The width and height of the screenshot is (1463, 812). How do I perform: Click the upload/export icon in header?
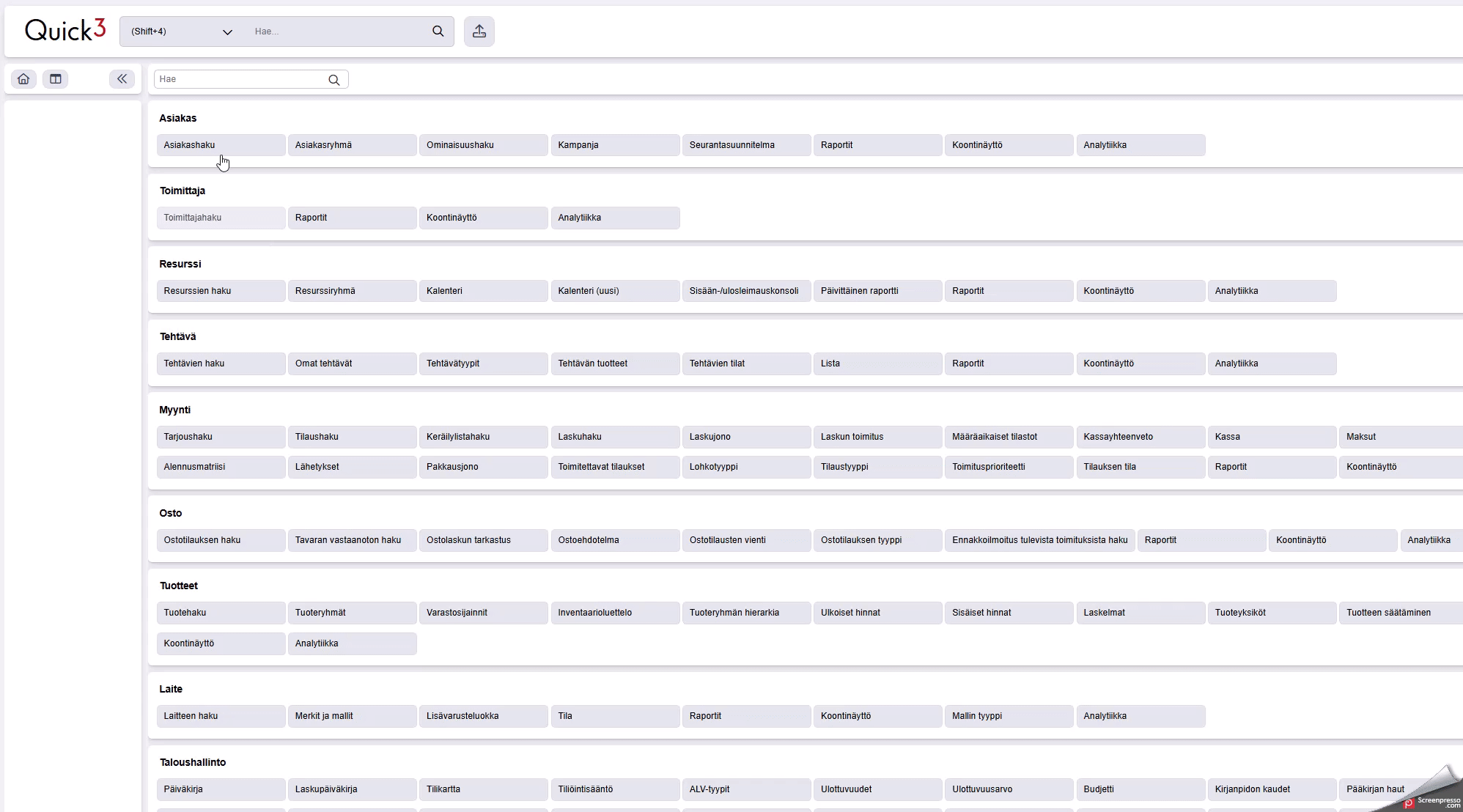coord(479,32)
